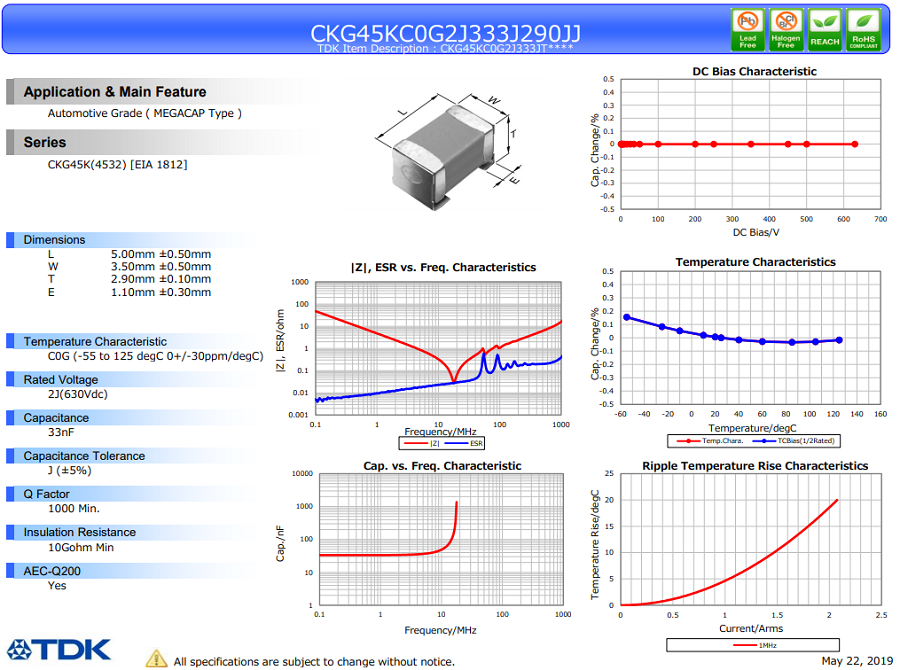Select the 33nF capacitance value
The image size is (900, 670).
coord(61,432)
